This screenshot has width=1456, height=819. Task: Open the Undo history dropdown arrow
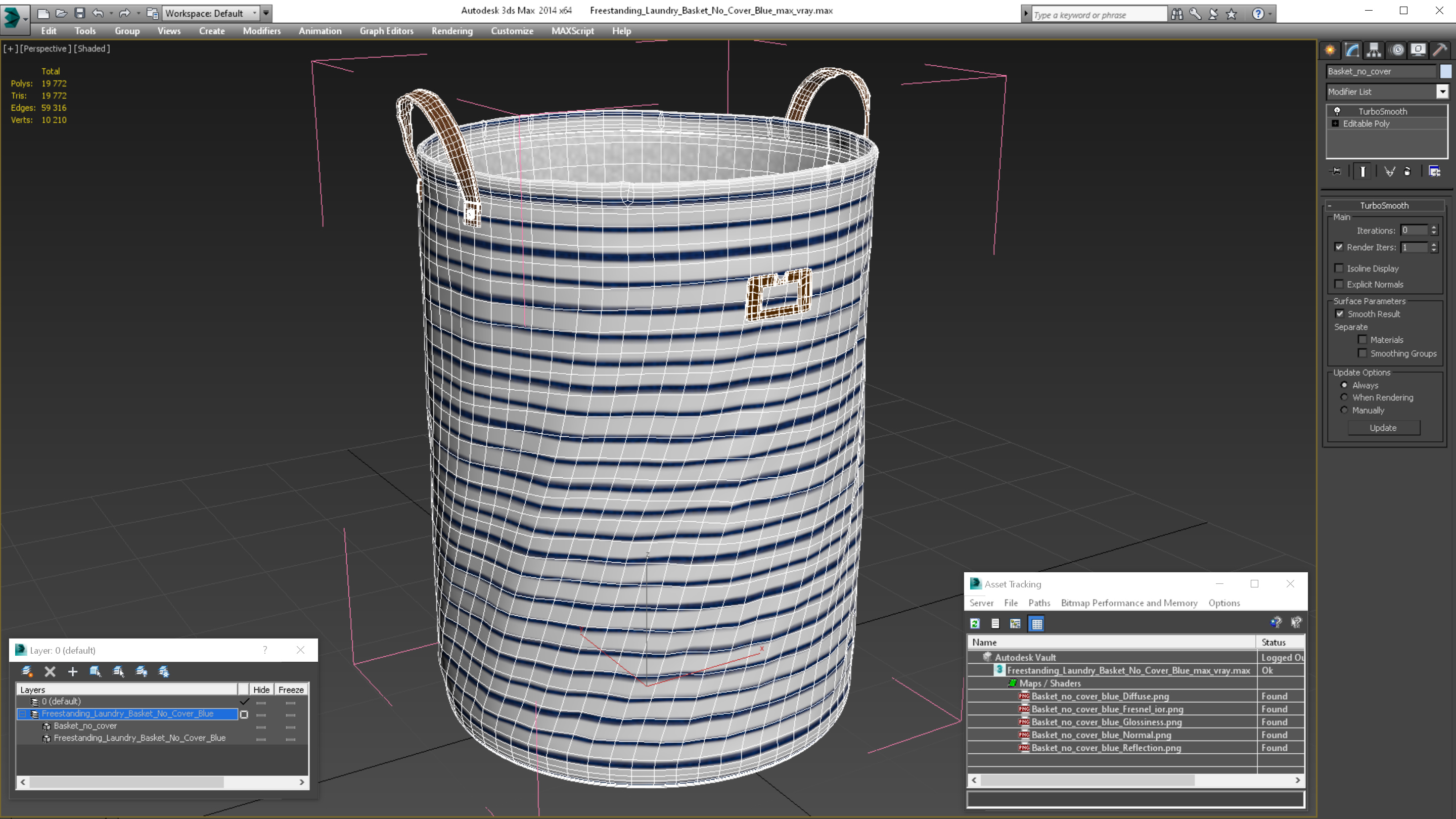point(111,13)
